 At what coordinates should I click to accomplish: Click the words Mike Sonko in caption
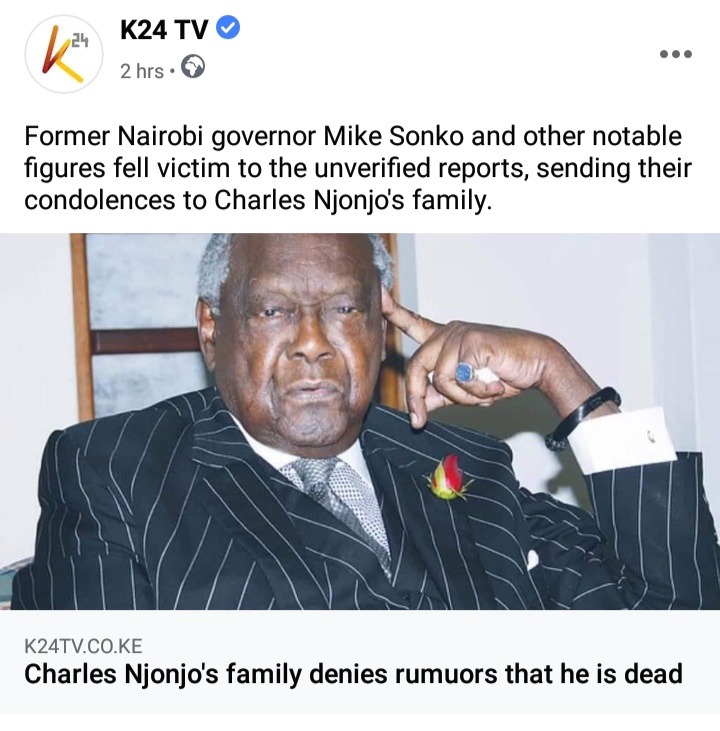coord(394,136)
